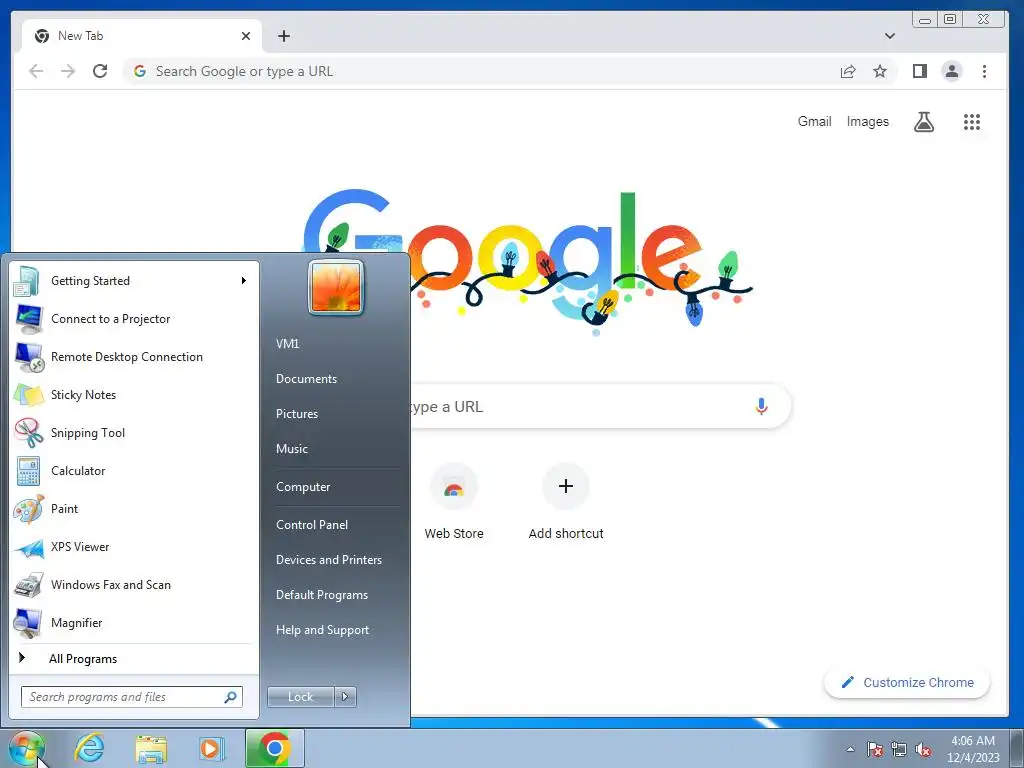Screen dimensions: 1024x768
Task: Open Chrome profile avatar menu
Action: [952, 71]
